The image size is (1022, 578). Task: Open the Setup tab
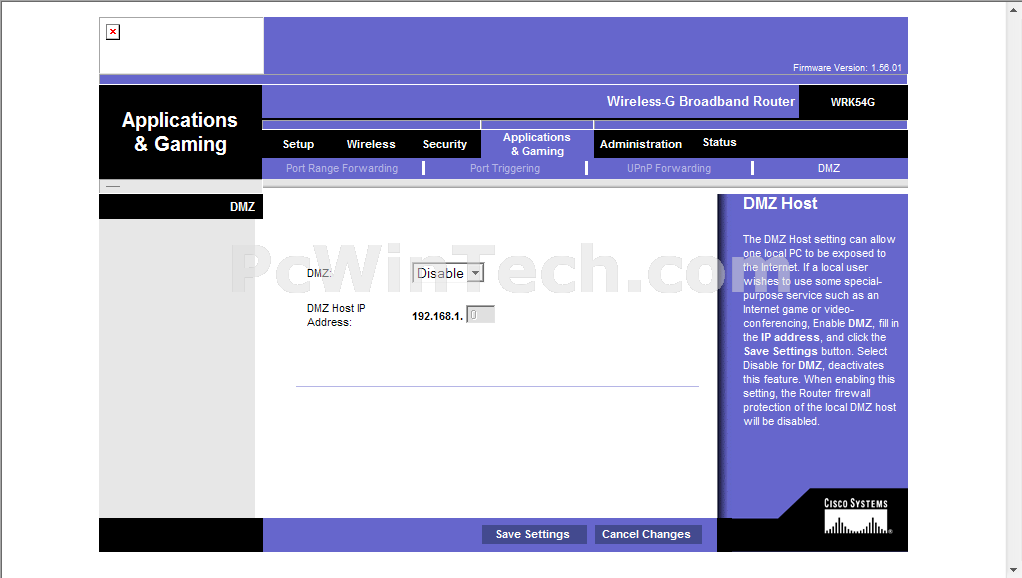coord(298,144)
